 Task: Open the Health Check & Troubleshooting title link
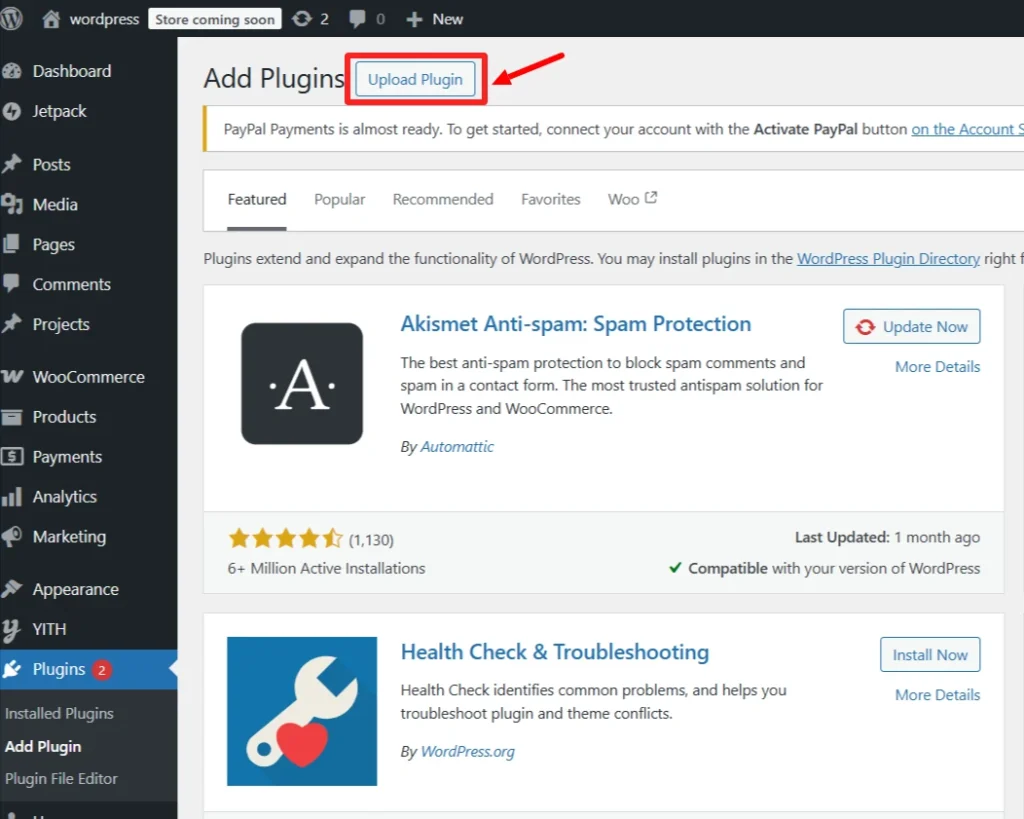tap(554, 652)
